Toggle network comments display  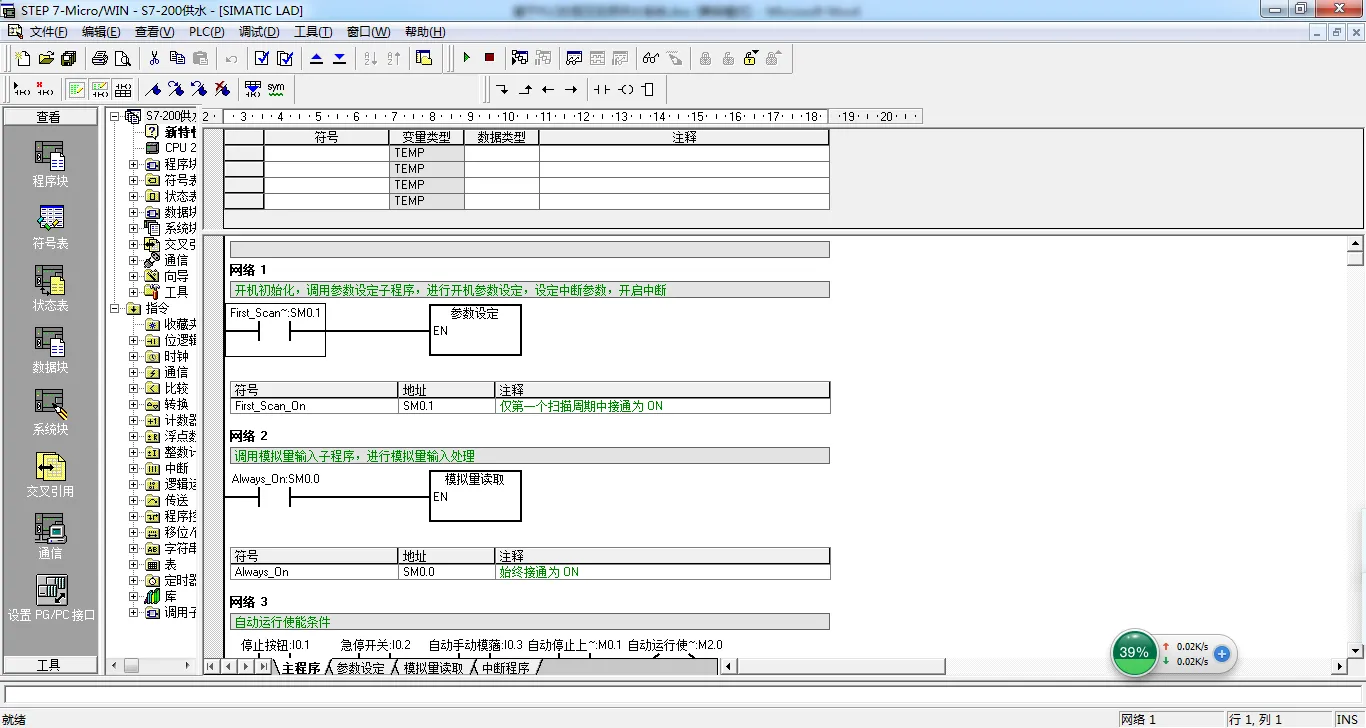click(x=100, y=89)
